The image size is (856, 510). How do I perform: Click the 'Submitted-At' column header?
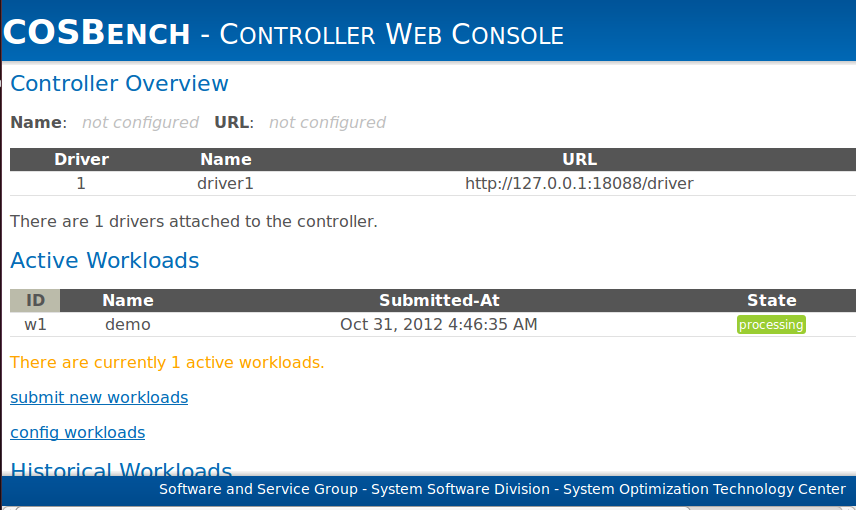pyautogui.click(x=439, y=300)
